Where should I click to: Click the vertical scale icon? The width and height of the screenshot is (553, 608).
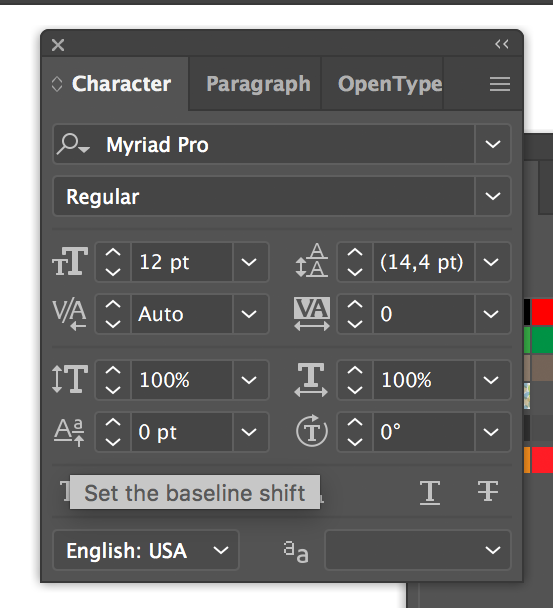(x=70, y=379)
